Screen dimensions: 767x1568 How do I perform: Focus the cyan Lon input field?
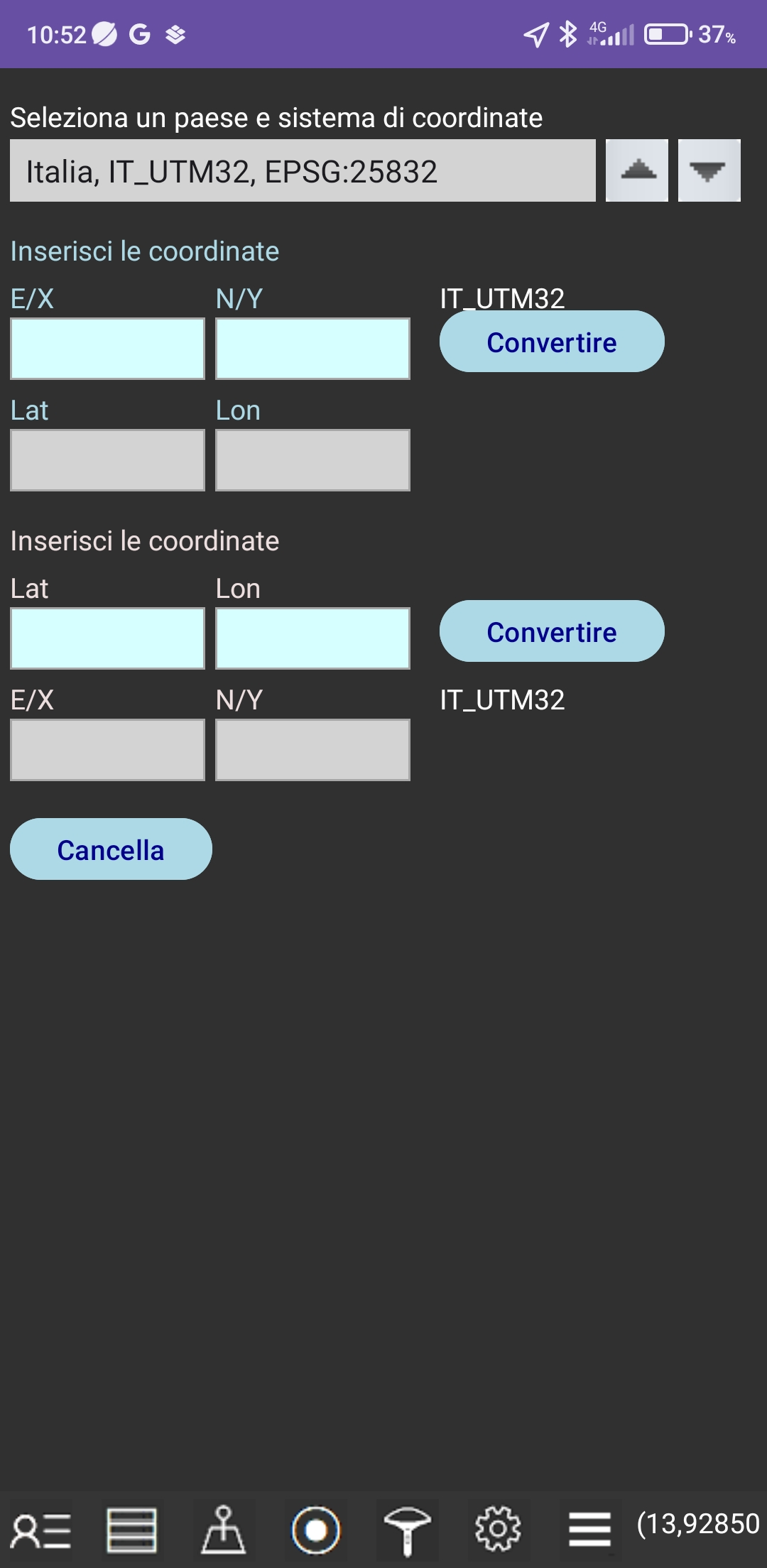coord(312,638)
